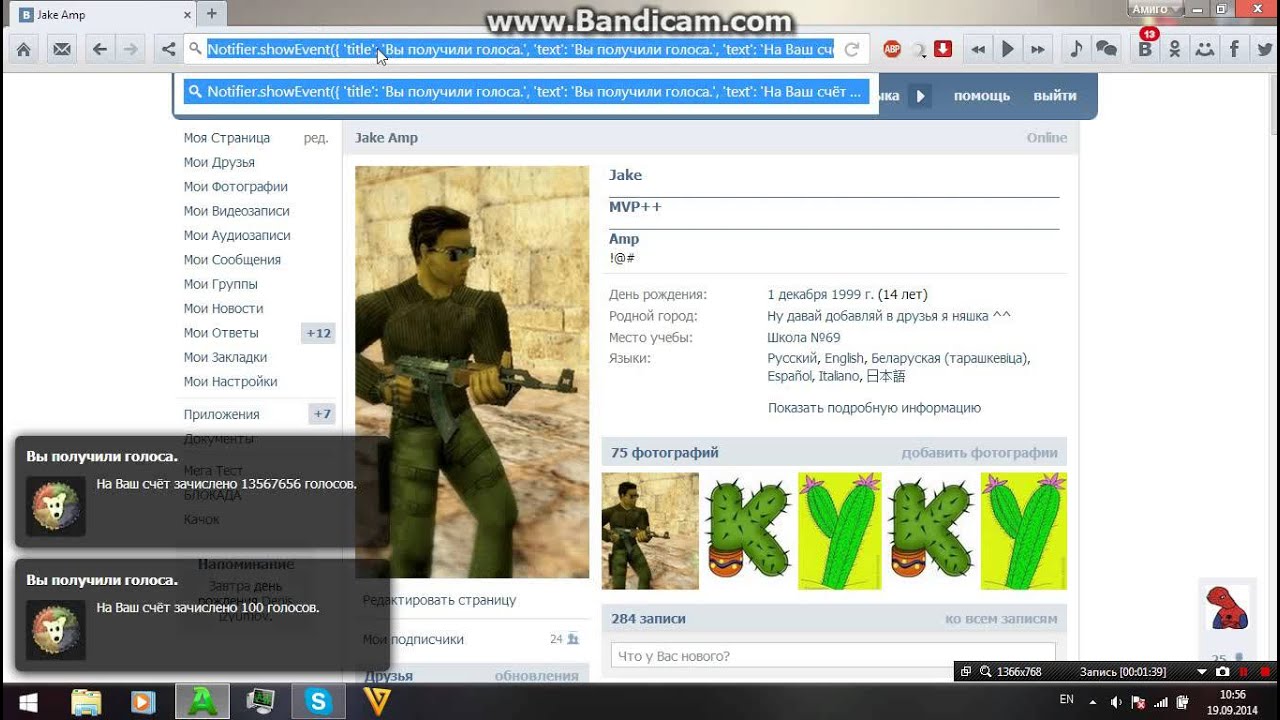The width and height of the screenshot is (1280, 720).
Task: Open the 75 фотографий section header
Action: tap(665, 453)
